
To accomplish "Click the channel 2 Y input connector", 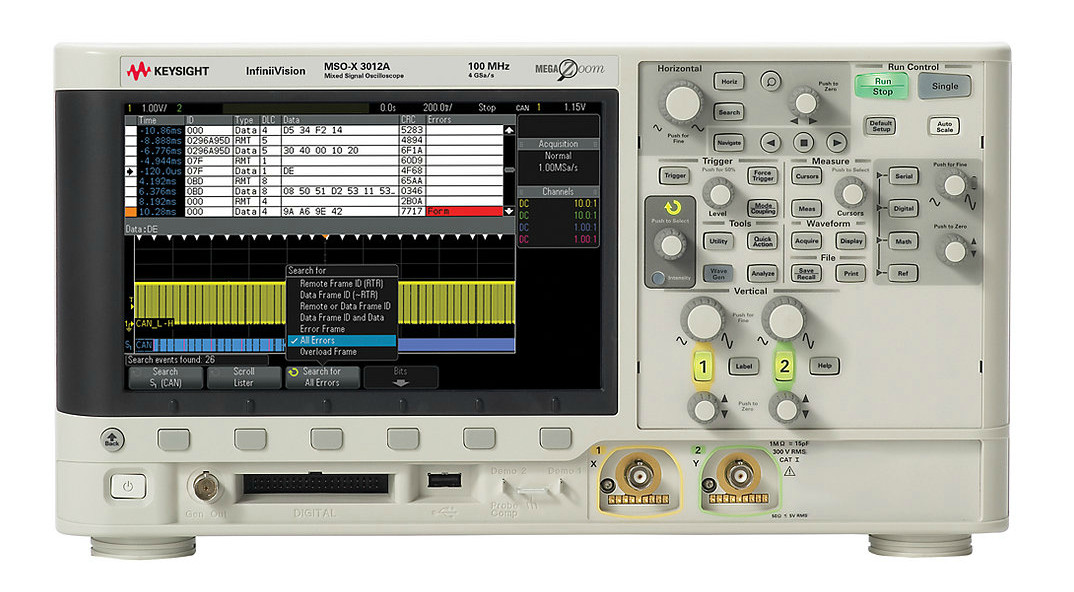I will (x=740, y=473).
